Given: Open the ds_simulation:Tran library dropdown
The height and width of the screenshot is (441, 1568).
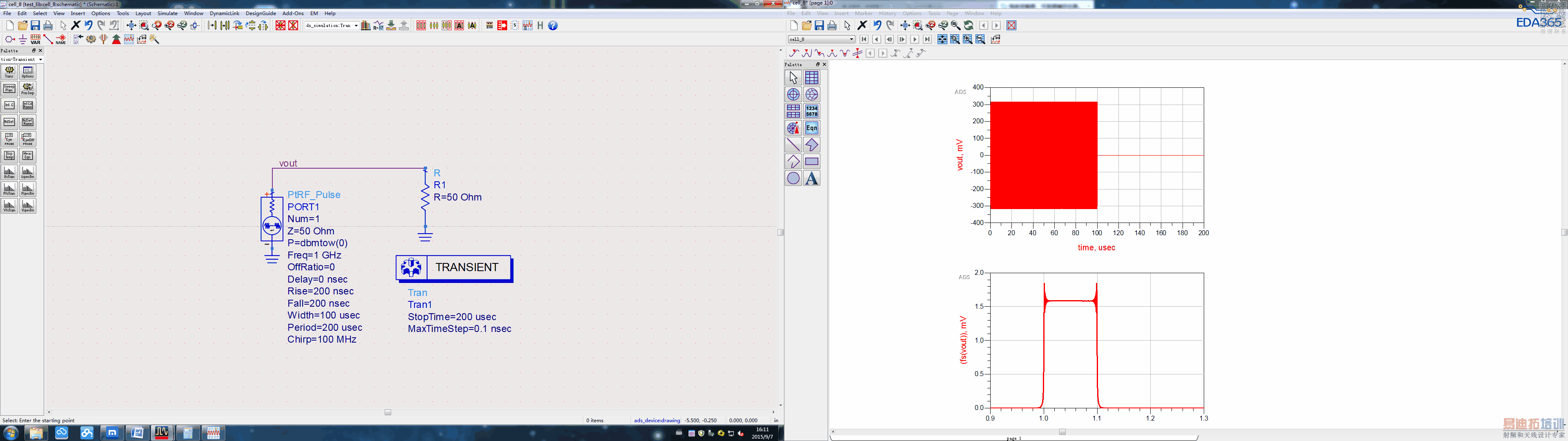Looking at the screenshot, I should coord(356,26).
